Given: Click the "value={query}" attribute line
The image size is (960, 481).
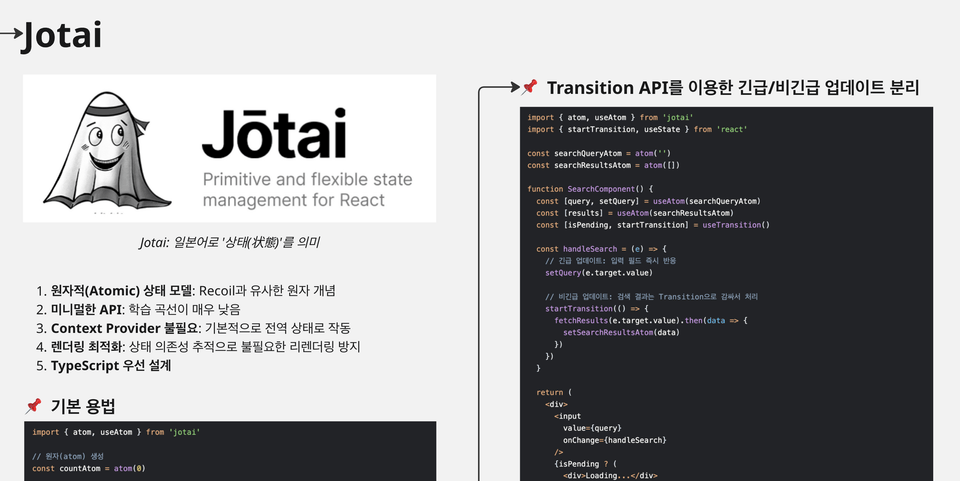Looking at the screenshot, I should coord(592,428).
